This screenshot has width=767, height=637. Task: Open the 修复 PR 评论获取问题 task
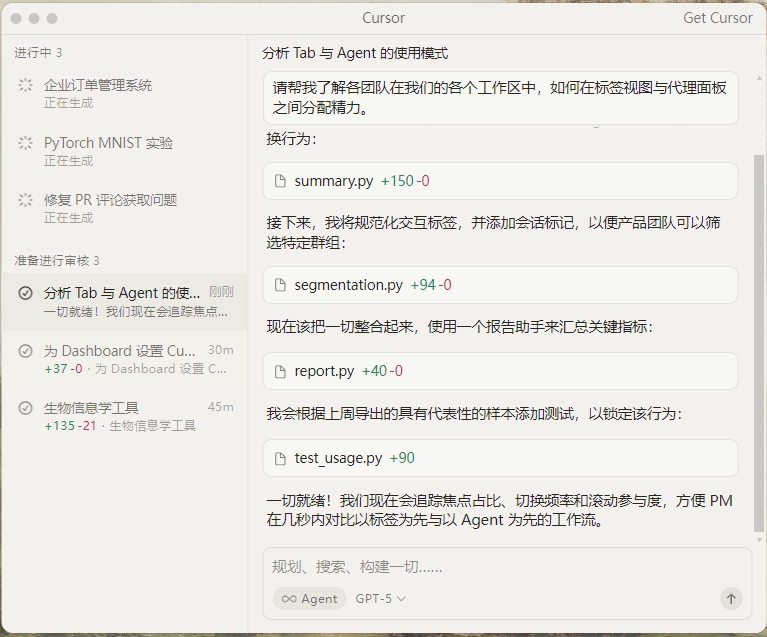[125, 208]
